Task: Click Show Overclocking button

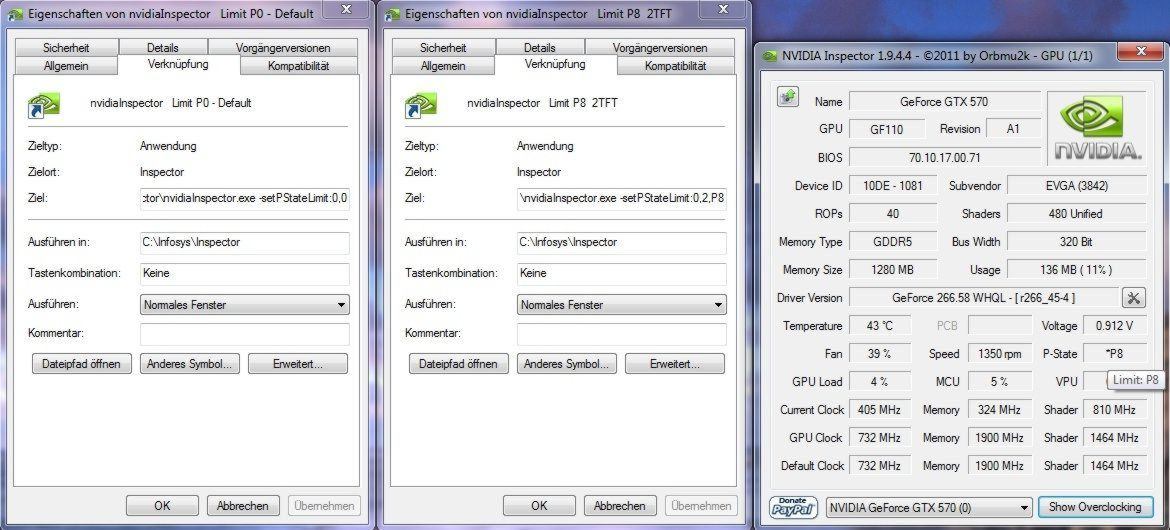Action: pos(1095,507)
